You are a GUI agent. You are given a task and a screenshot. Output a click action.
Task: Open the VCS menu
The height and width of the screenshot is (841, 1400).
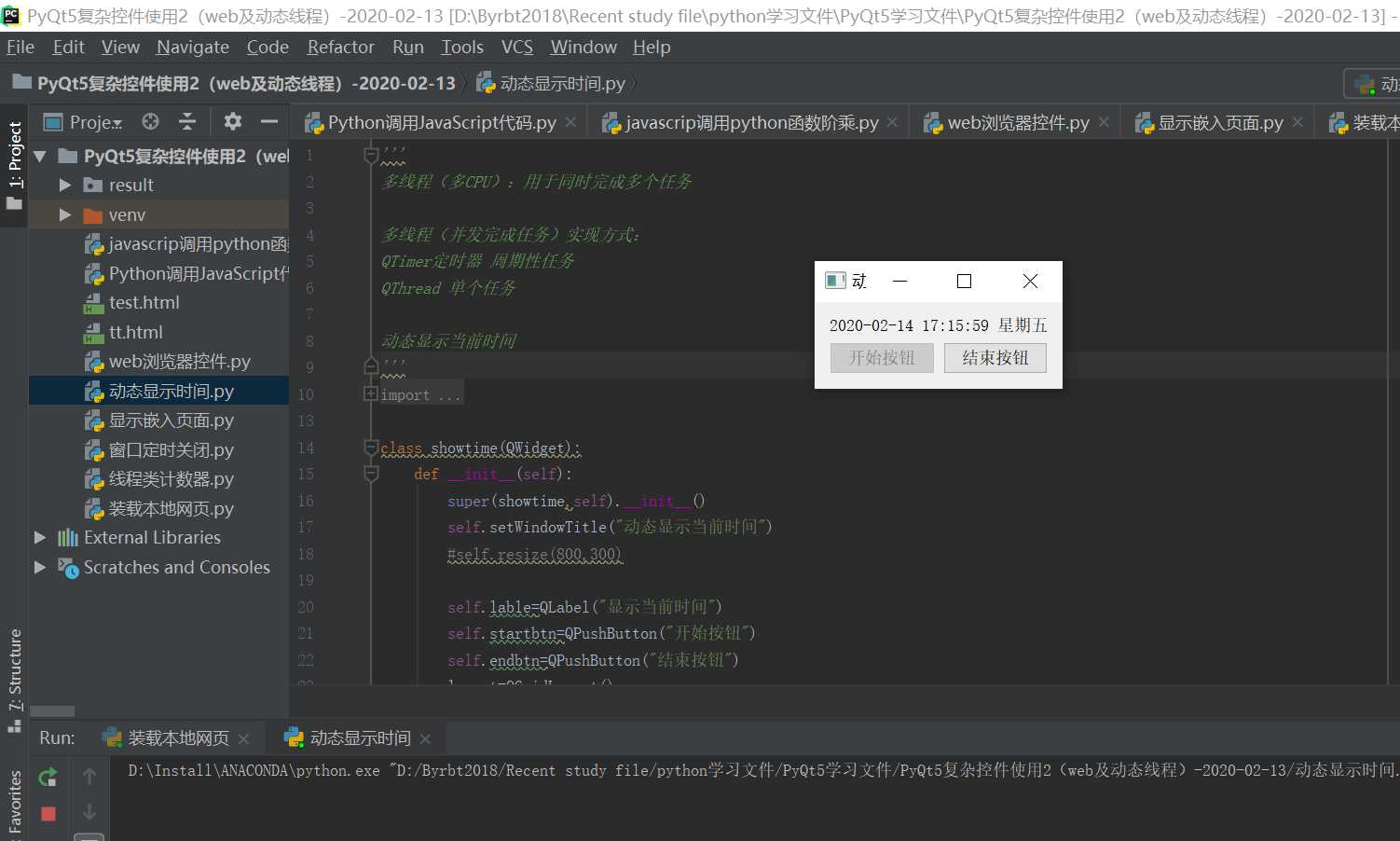tap(517, 47)
